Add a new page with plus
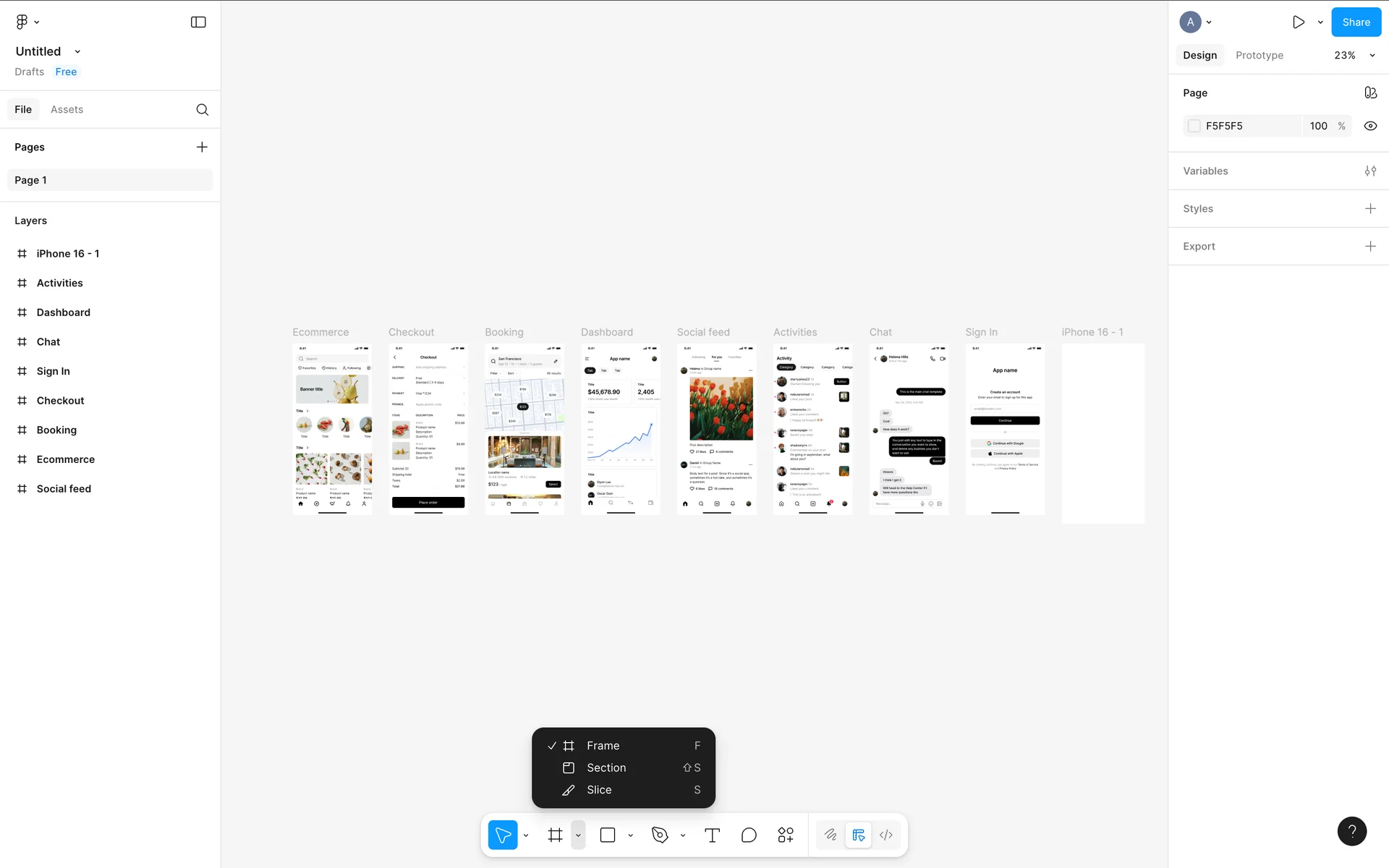Screen dimensions: 1389x868 coord(202,147)
